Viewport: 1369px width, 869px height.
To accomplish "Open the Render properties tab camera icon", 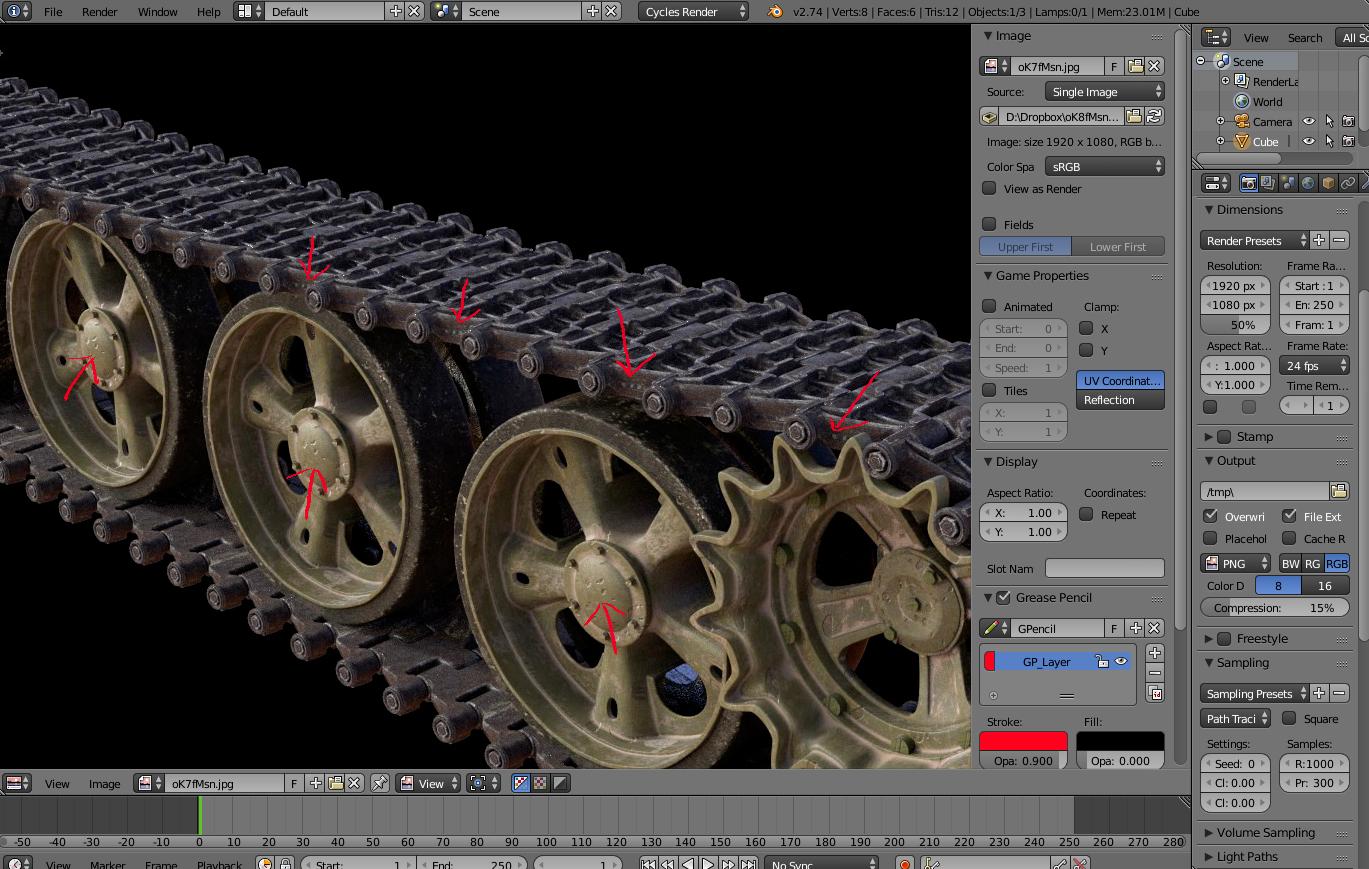I will [1248, 183].
